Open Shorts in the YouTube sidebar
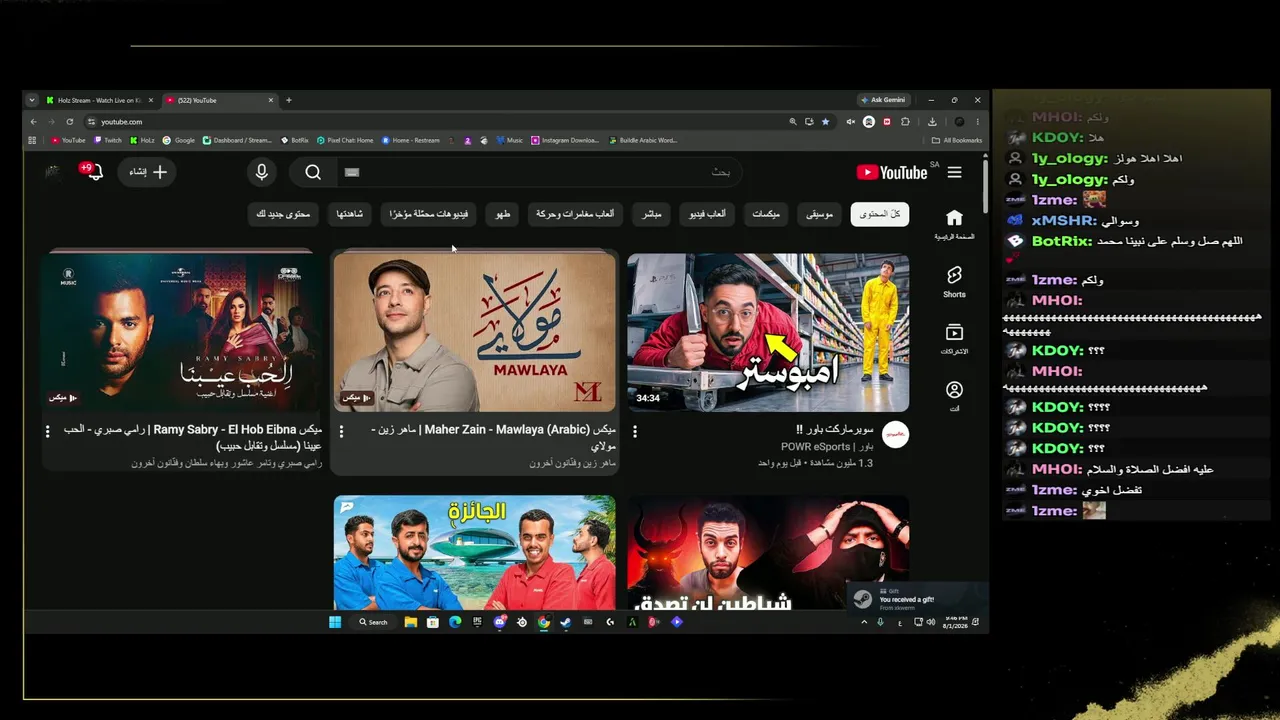Screen dimensions: 1280x720 [954, 281]
